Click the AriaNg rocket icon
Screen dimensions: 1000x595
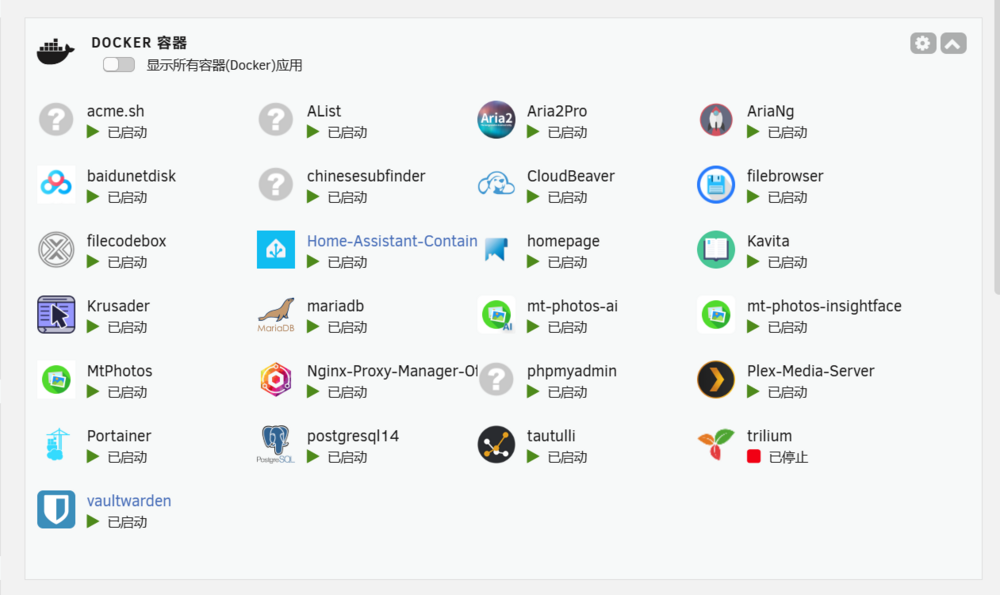(x=716, y=119)
